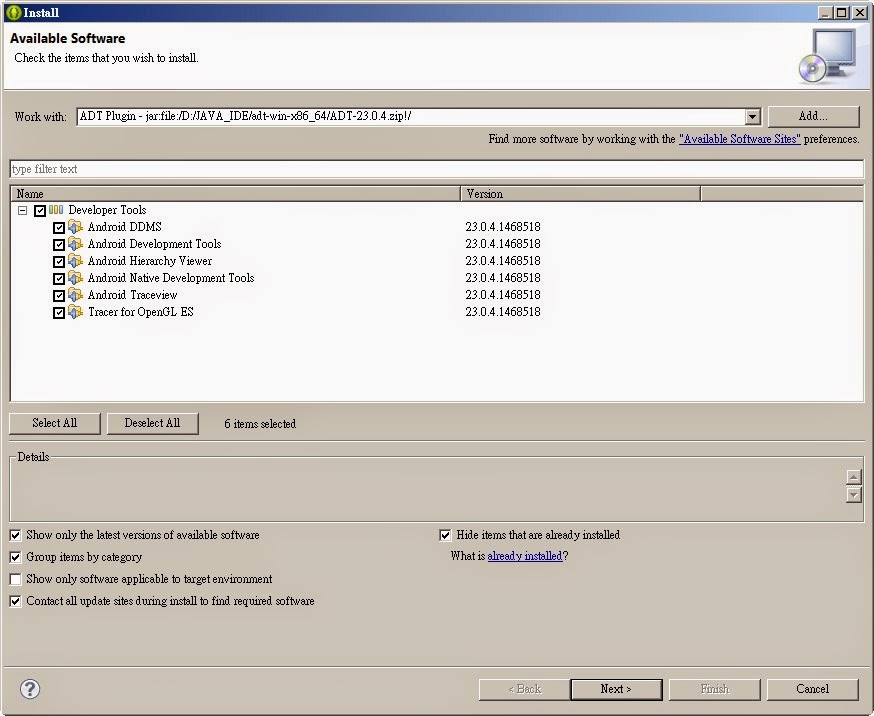Disable Contact all update sites during install
The image size is (874, 716).
pyautogui.click(x=16, y=601)
